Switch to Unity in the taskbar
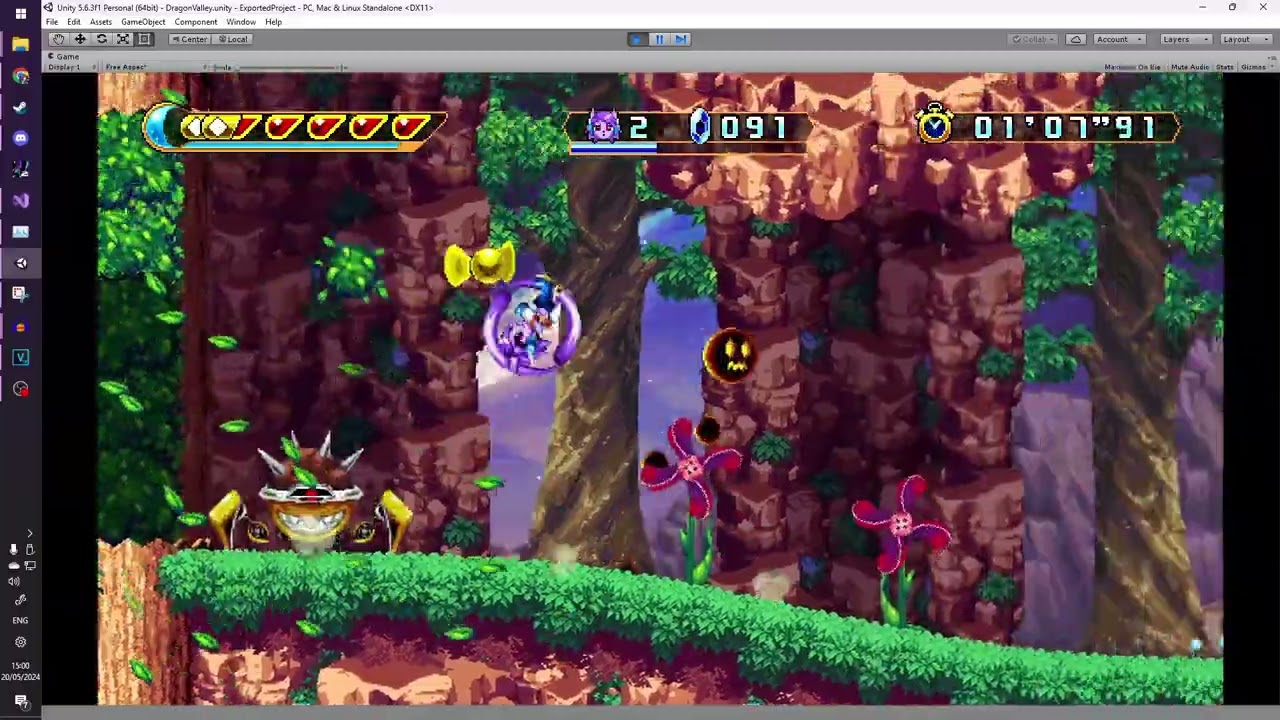Image resolution: width=1280 pixels, height=720 pixels. coord(20,263)
